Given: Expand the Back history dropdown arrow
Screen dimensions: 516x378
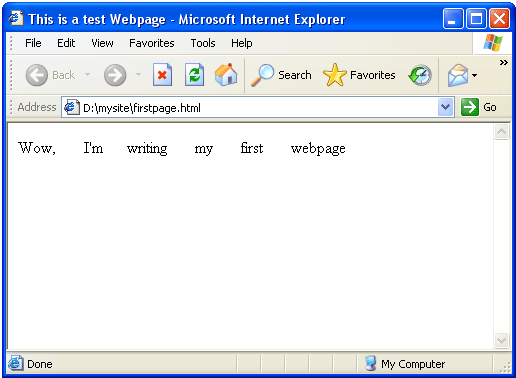Looking at the screenshot, I should click(87, 75).
